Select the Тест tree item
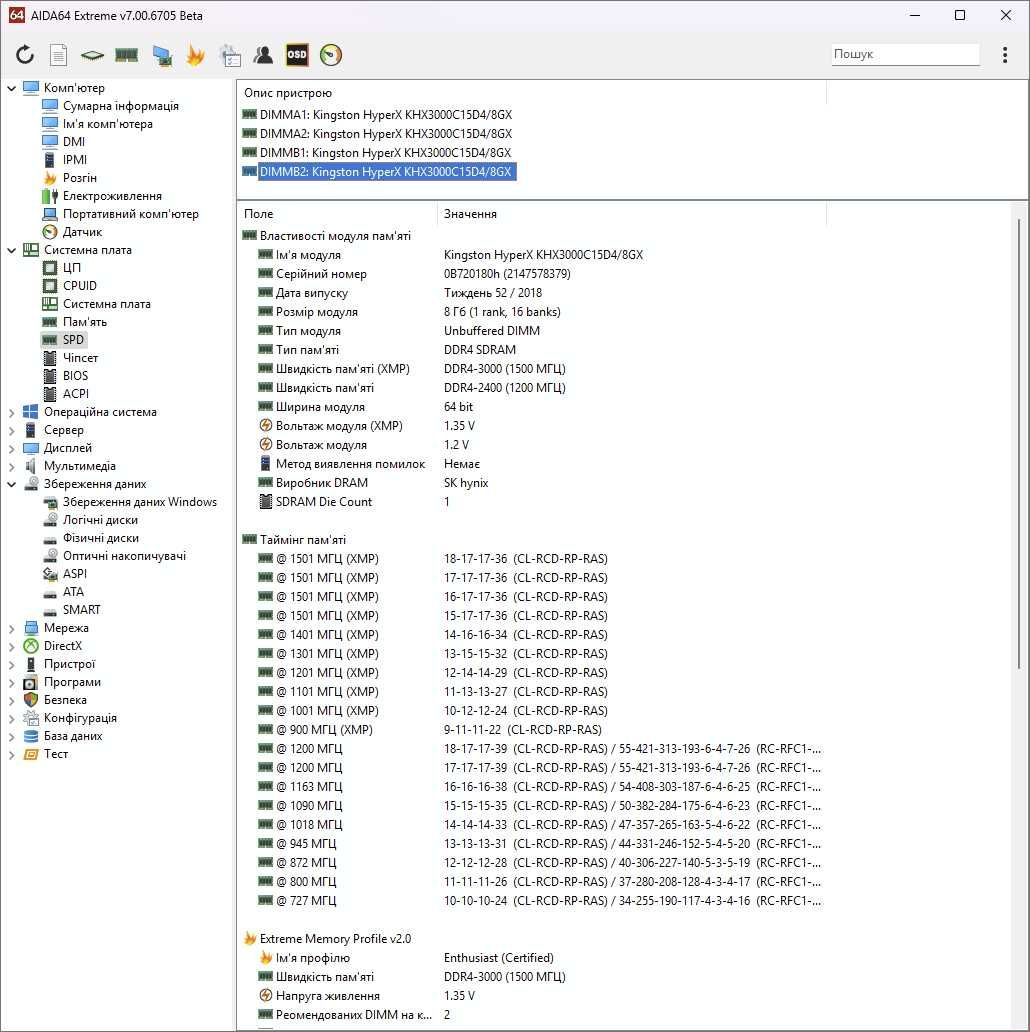The height and width of the screenshot is (1032, 1030). [56, 754]
